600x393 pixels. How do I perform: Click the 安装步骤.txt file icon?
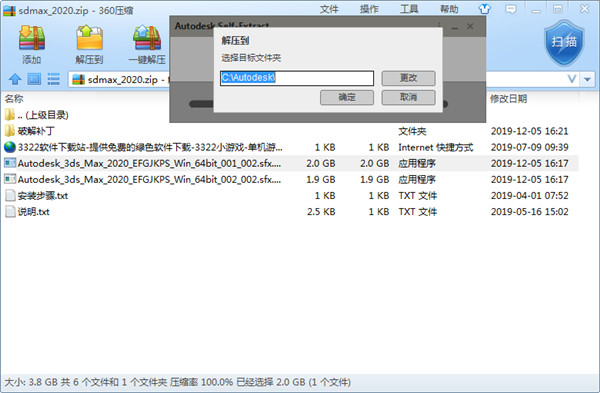(10, 196)
